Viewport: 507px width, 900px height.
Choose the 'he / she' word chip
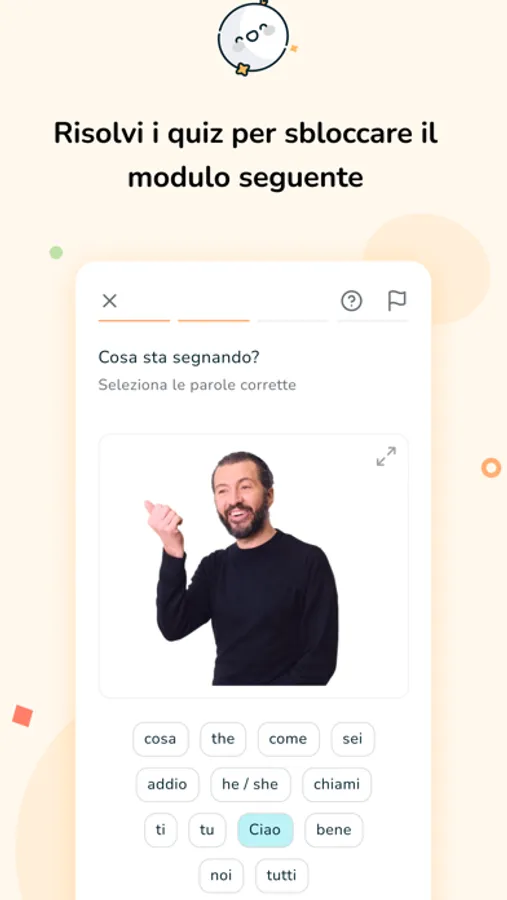pyautogui.click(x=250, y=784)
